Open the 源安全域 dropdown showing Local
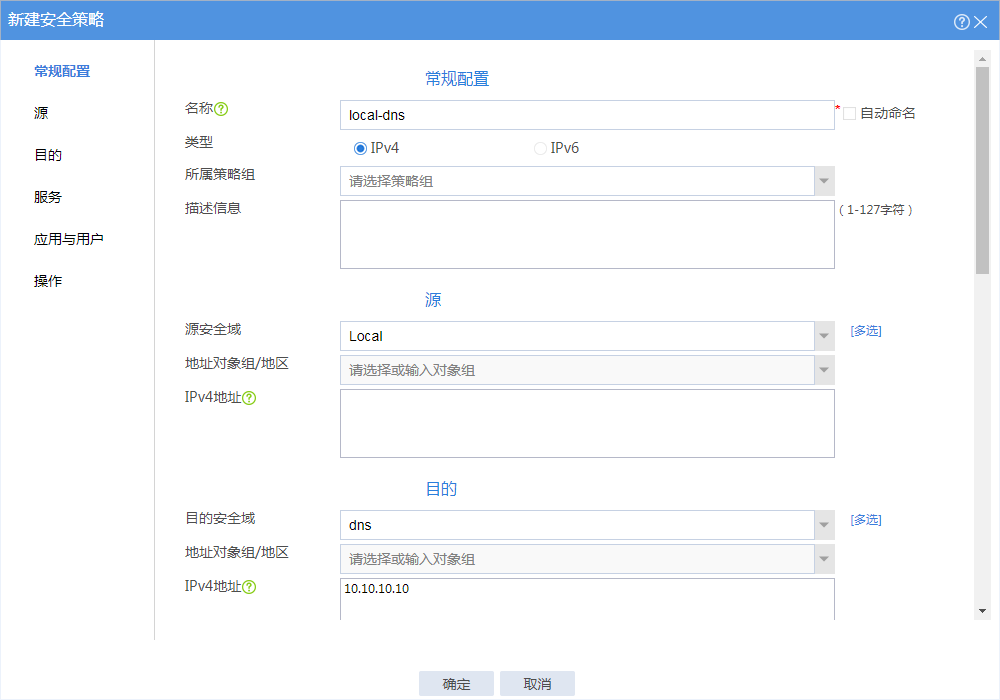Viewport: 1000px width, 700px height. (824, 336)
